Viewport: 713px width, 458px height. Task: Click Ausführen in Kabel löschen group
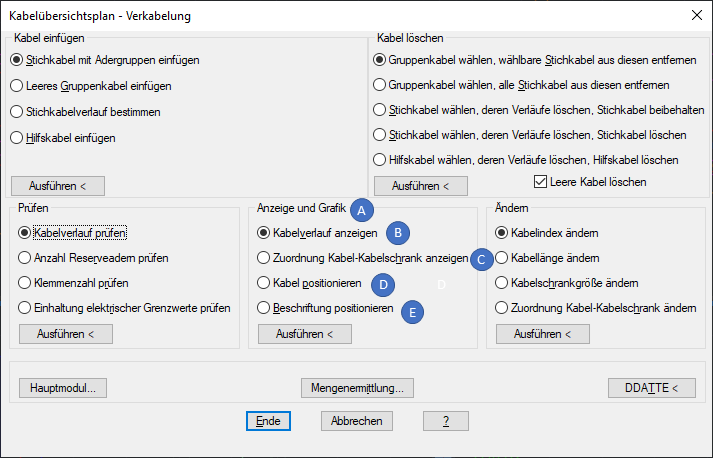[x=421, y=186]
